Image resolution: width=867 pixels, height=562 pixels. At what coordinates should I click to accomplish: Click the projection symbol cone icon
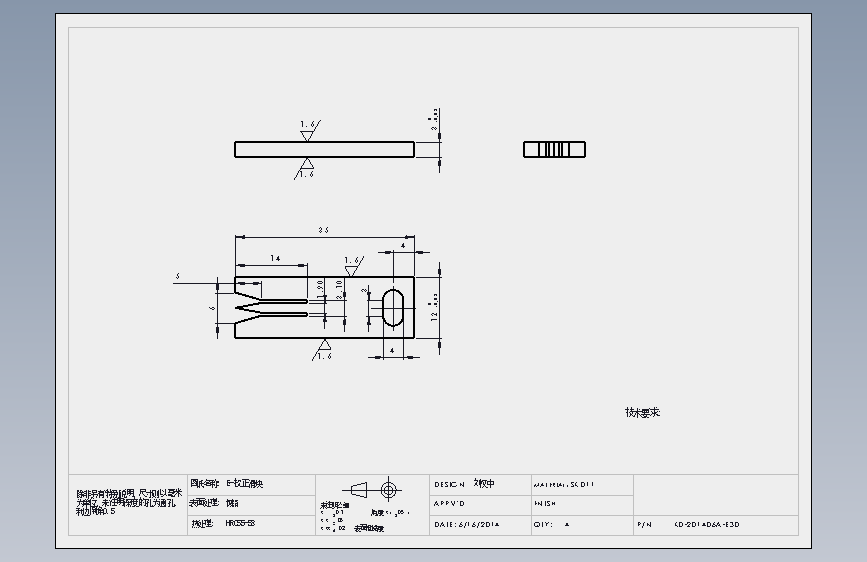tap(358, 490)
